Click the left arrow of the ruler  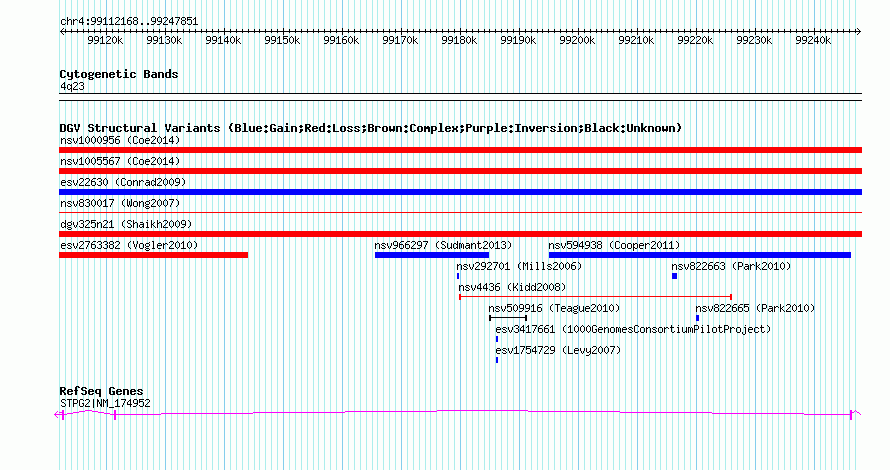coord(62,31)
